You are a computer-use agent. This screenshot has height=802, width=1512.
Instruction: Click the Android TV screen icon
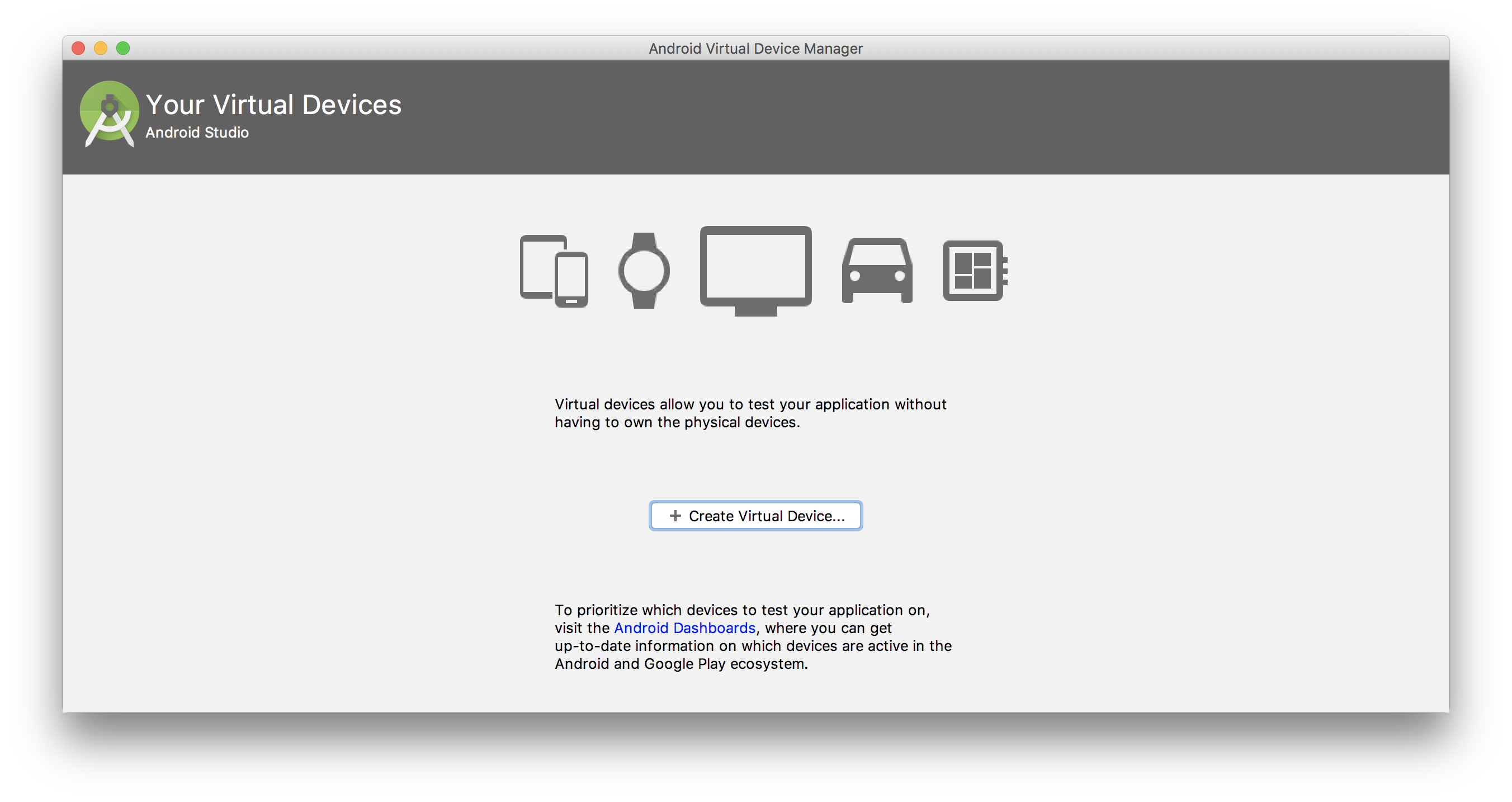(x=755, y=271)
